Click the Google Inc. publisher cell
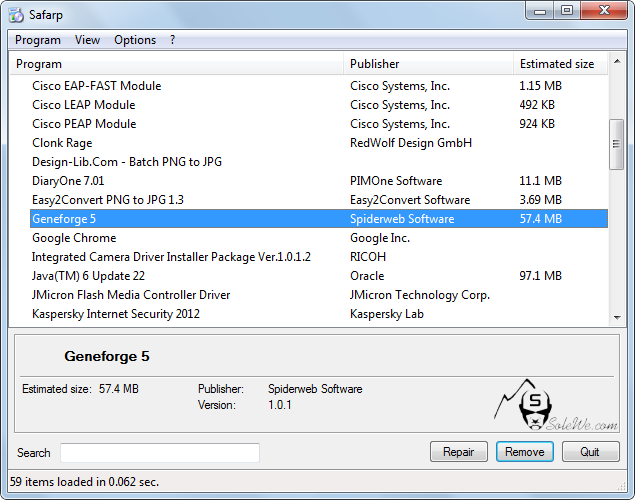Viewport: 635px width, 500px height. pos(380,238)
